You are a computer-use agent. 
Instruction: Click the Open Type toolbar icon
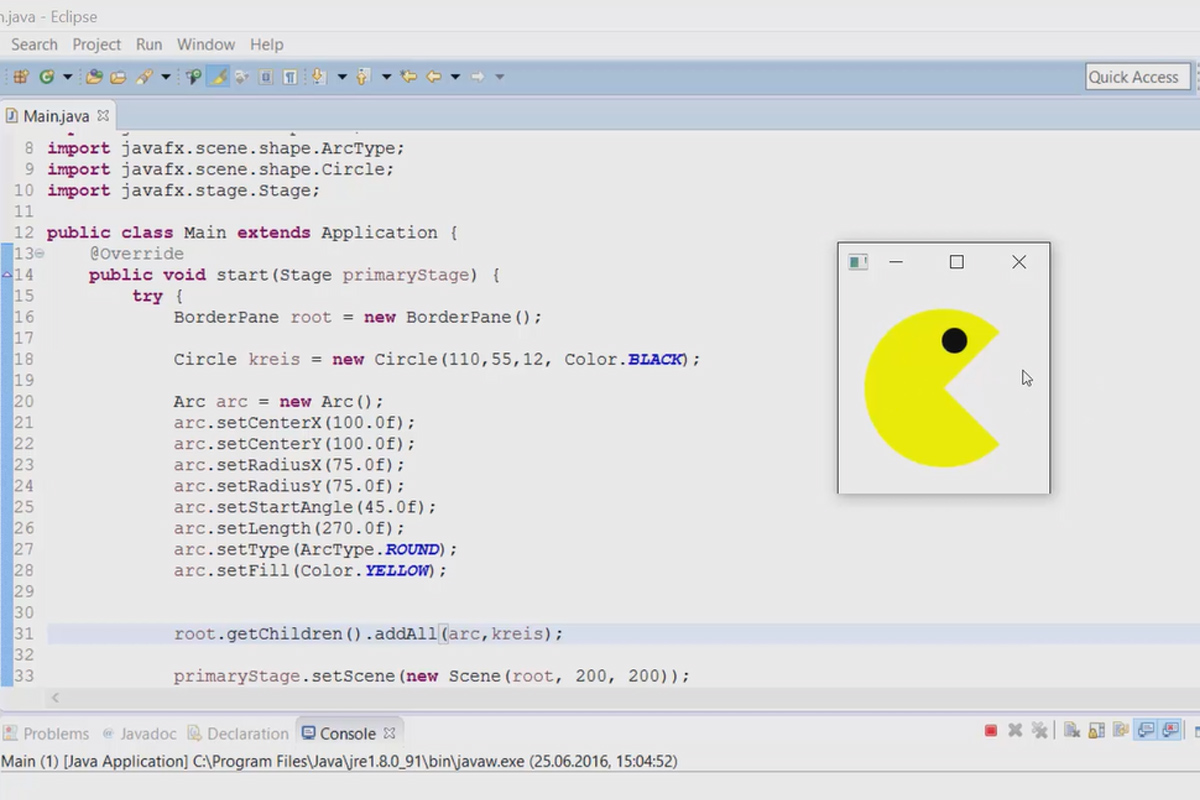coord(93,77)
